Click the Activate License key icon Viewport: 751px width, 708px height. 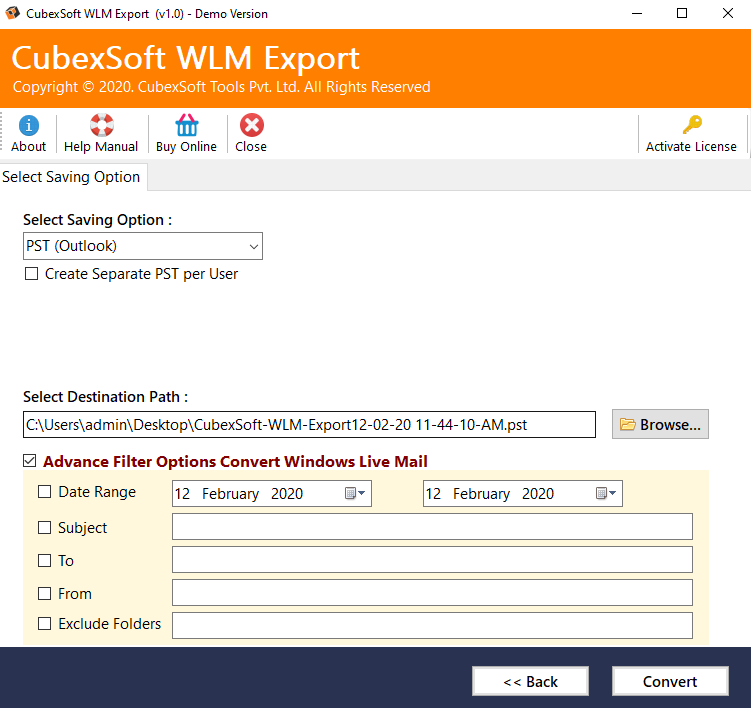point(691,126)
